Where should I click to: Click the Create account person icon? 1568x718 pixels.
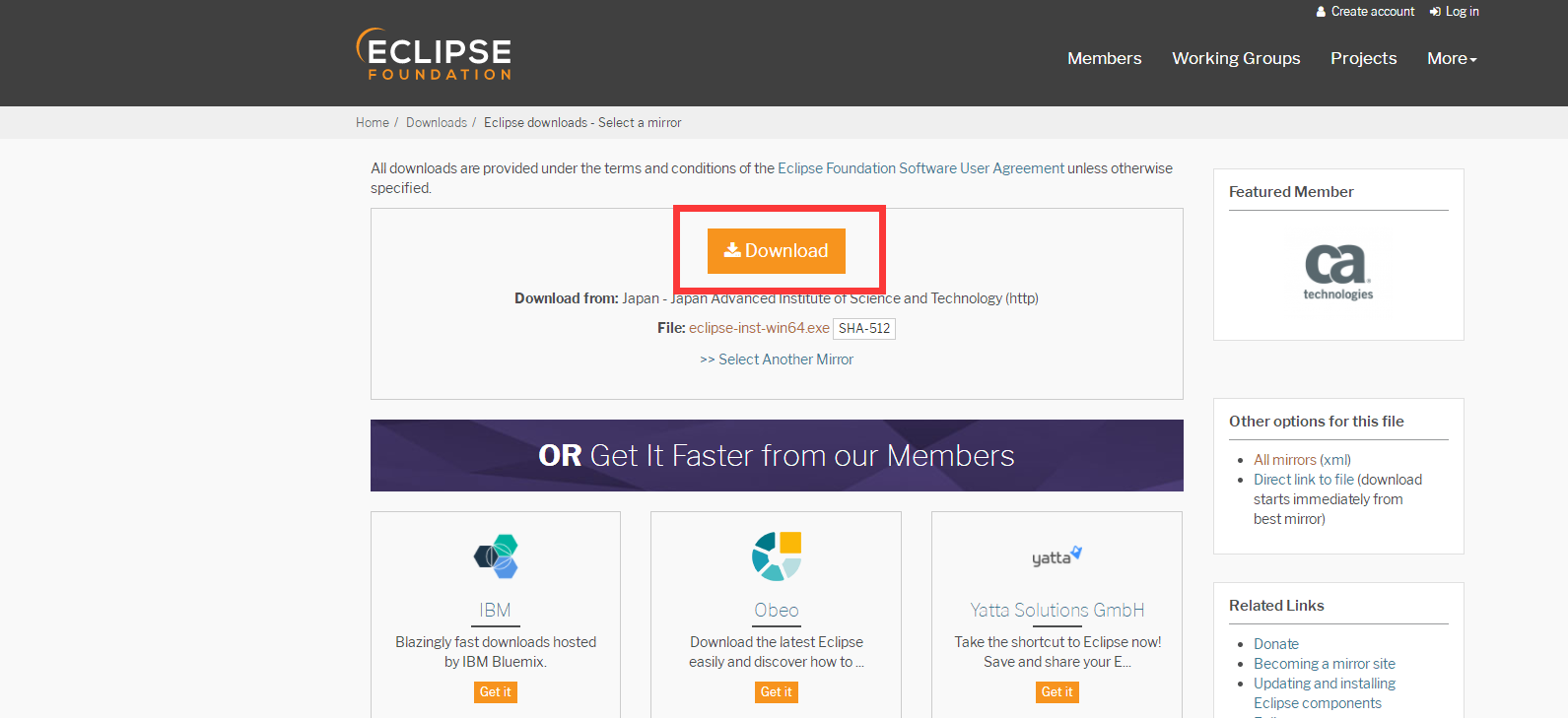coord(1321,12)
